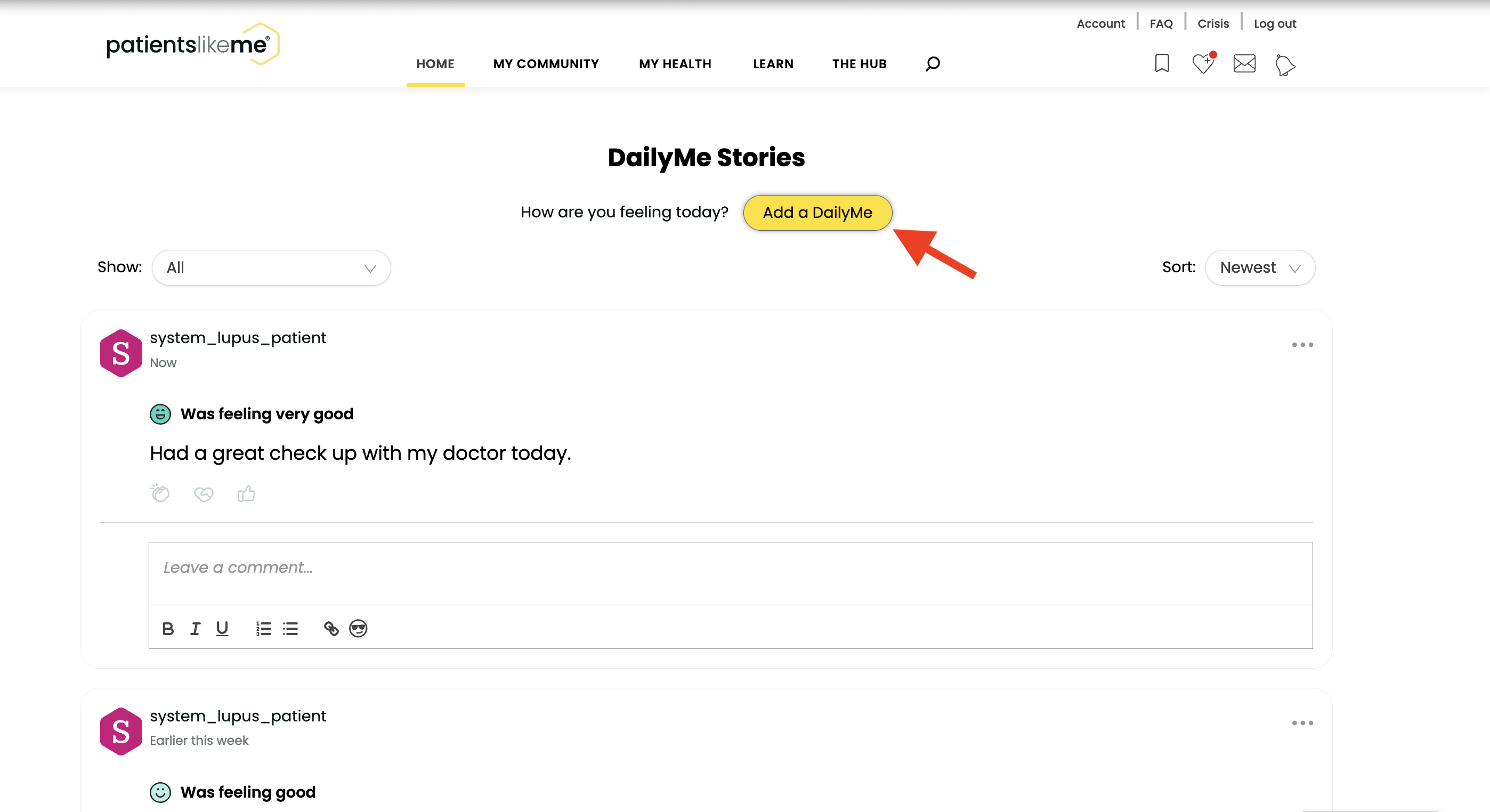Open the bookmarks icon

1161,63
